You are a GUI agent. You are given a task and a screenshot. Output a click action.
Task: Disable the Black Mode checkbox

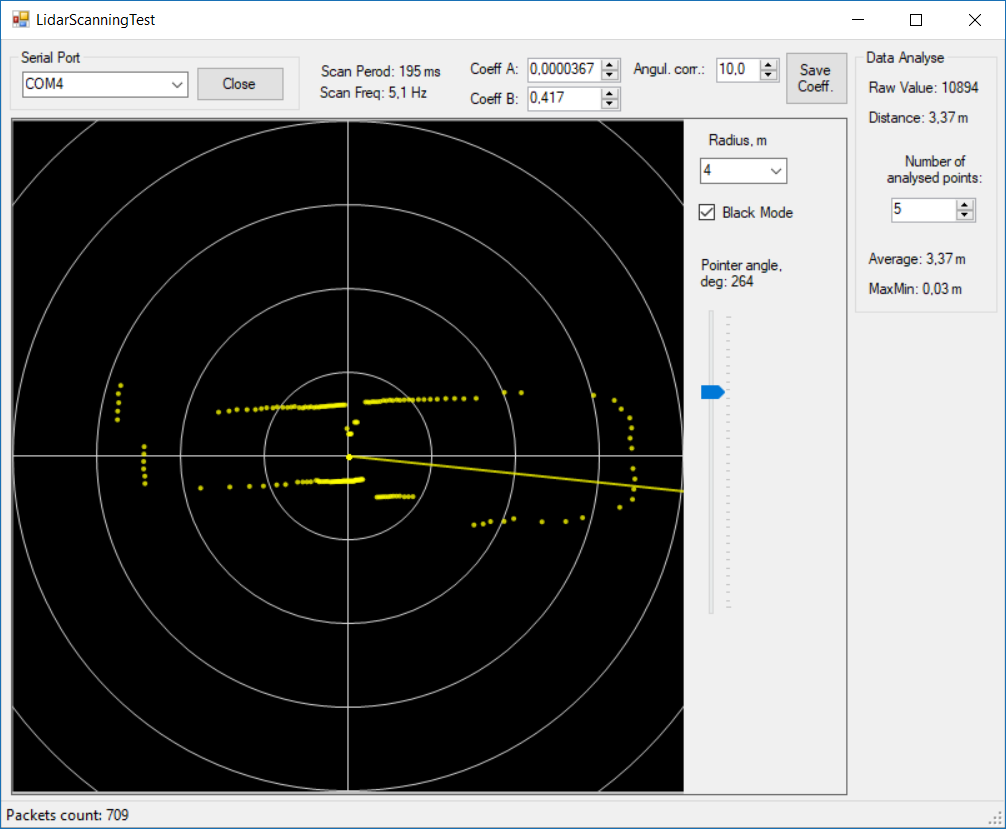[x=707, y=212]
